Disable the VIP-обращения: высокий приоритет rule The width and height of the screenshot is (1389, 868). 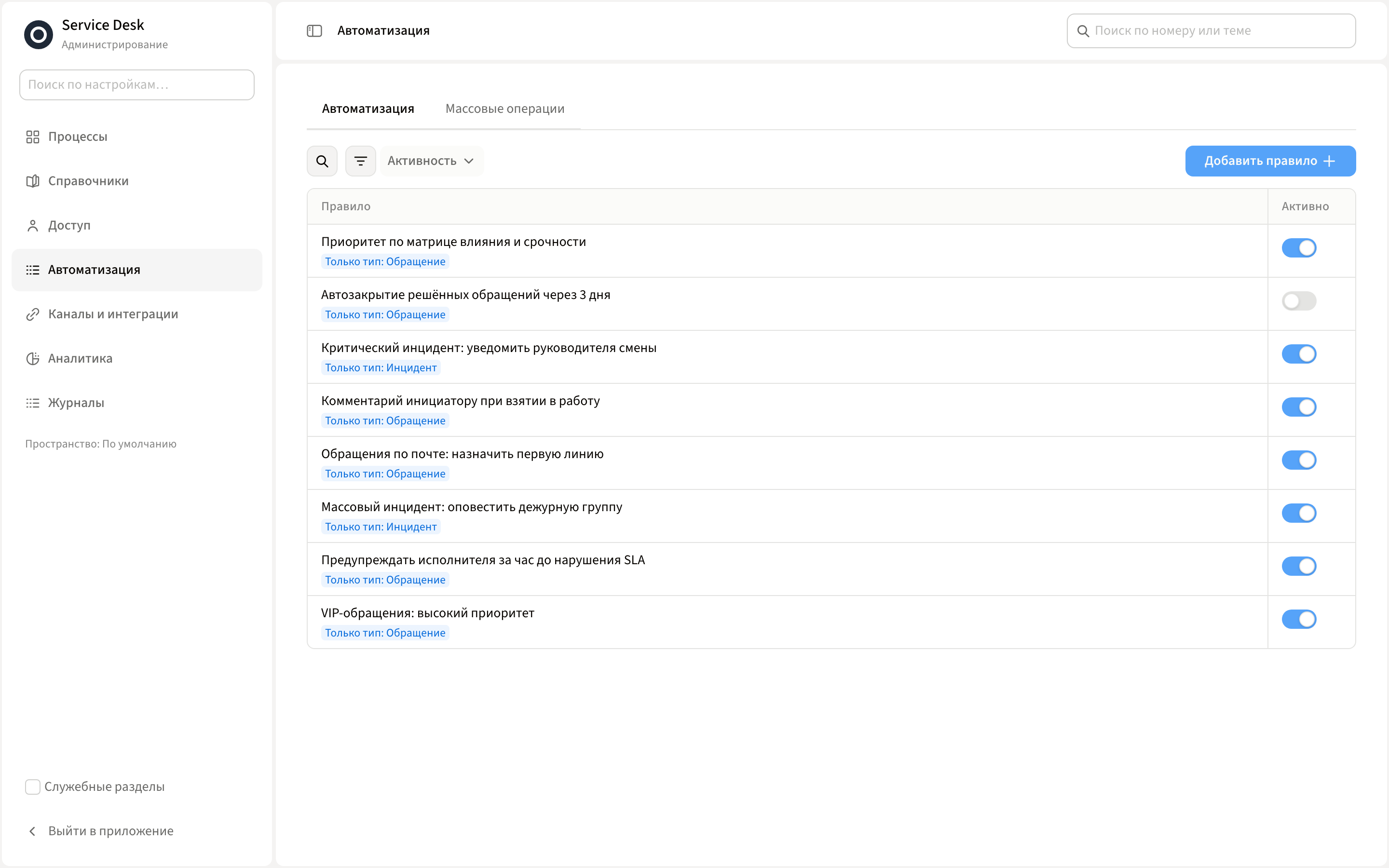point(1299,619)
